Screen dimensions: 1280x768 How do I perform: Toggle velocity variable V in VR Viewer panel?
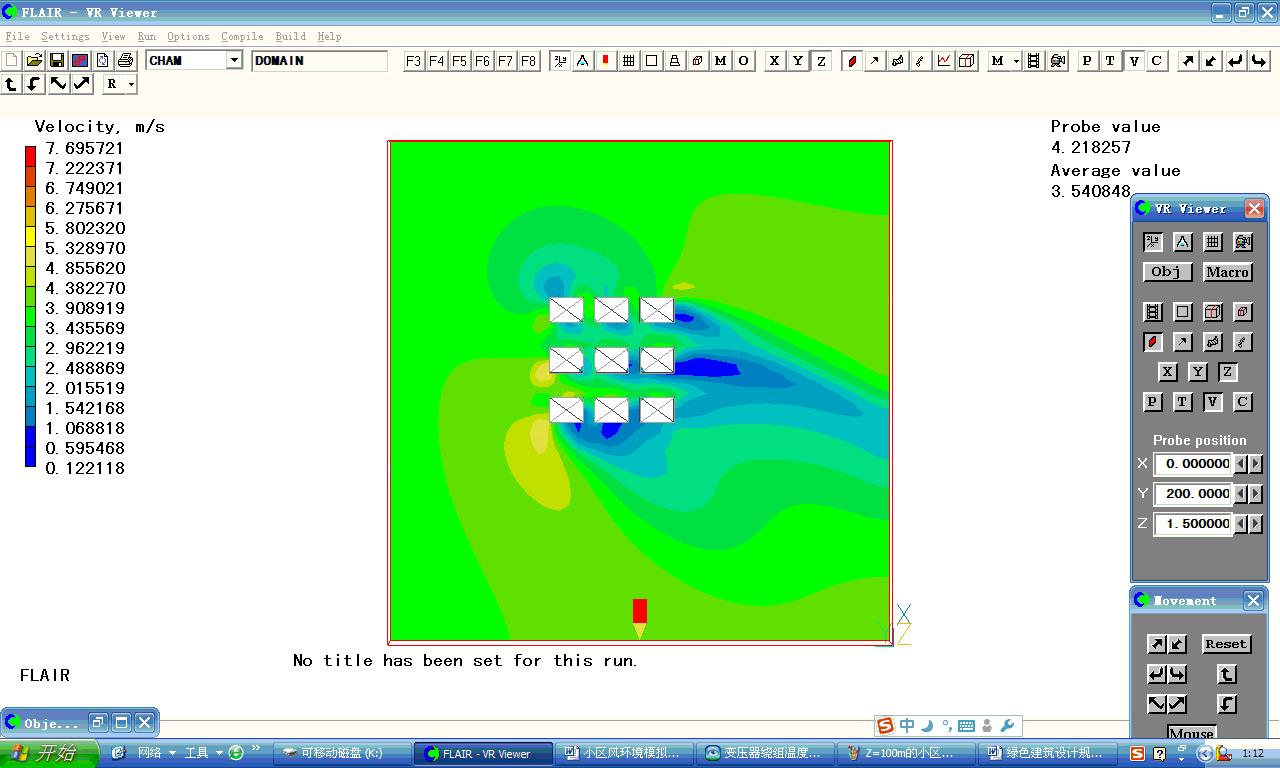coord(1212,402)
